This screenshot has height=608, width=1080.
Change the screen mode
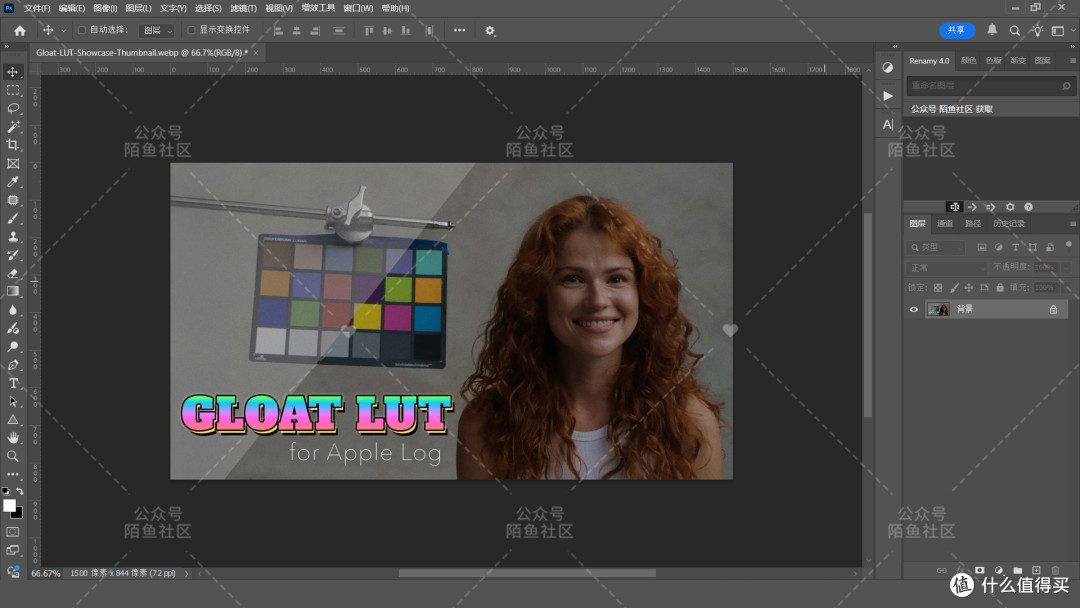click(13, 550)
